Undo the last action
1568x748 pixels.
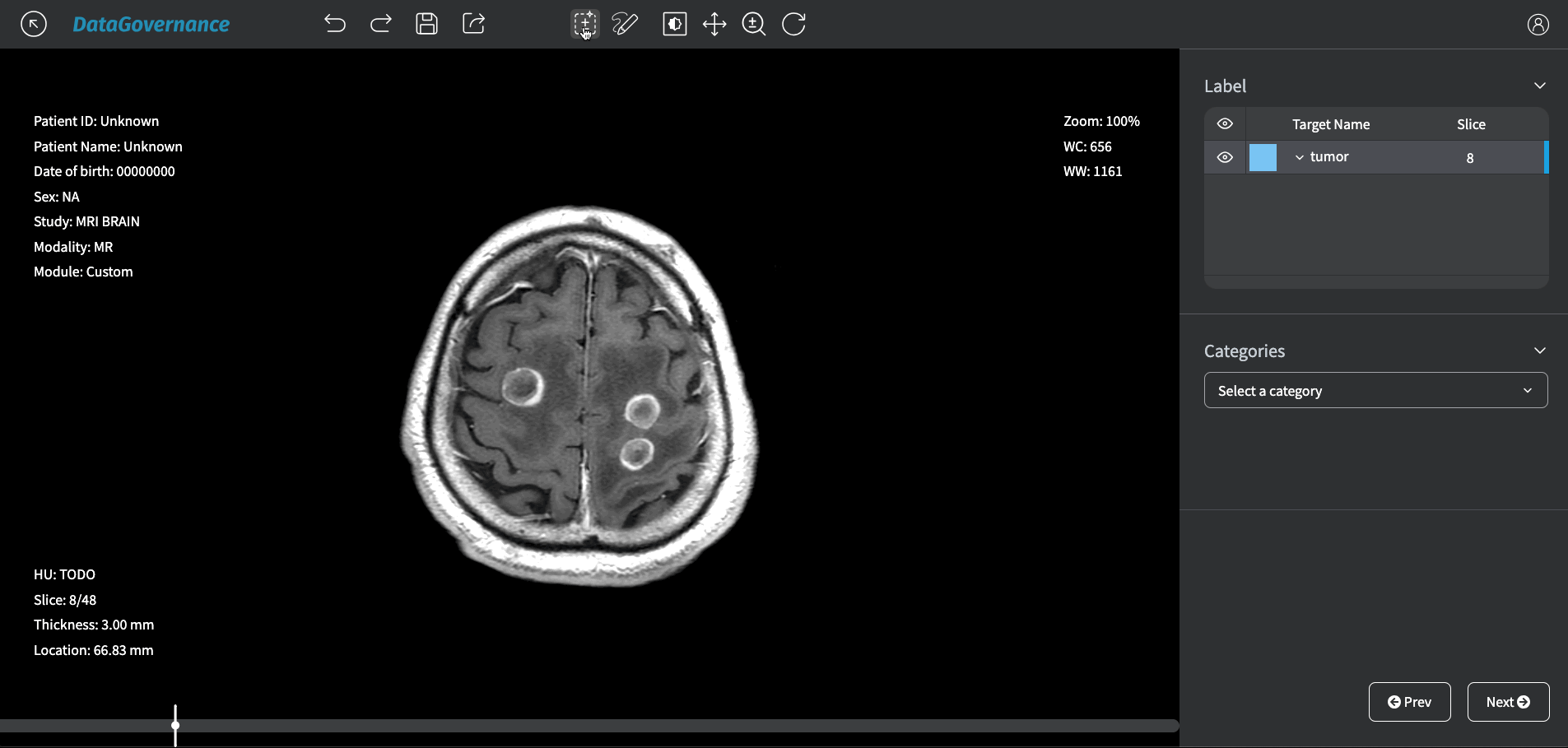coord(334,24)
